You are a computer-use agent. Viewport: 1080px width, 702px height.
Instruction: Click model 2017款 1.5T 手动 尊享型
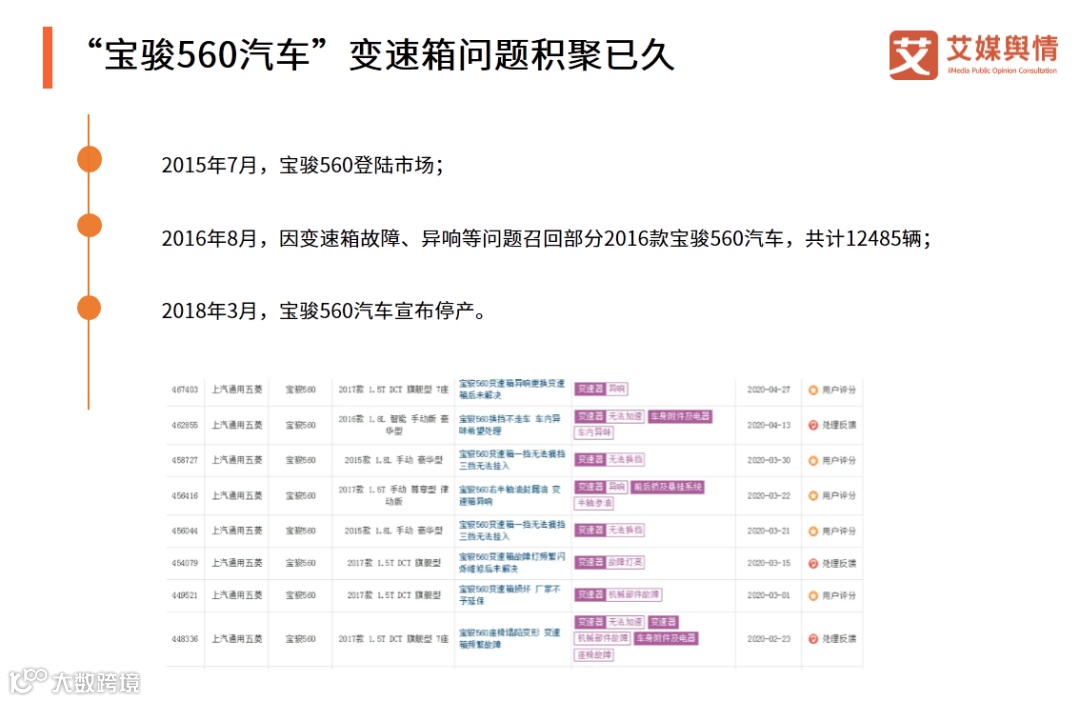(393, 495)
